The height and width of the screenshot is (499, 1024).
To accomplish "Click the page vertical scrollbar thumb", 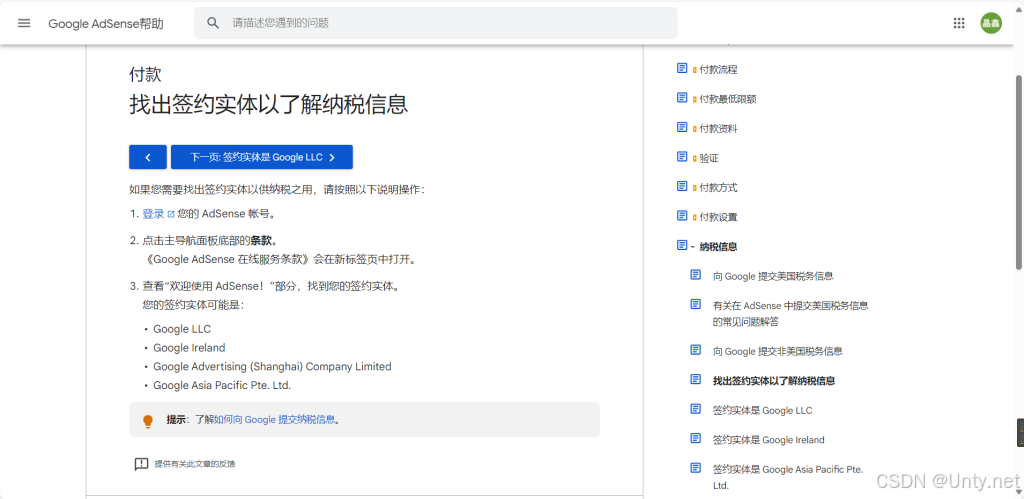I will point(1019,172).
